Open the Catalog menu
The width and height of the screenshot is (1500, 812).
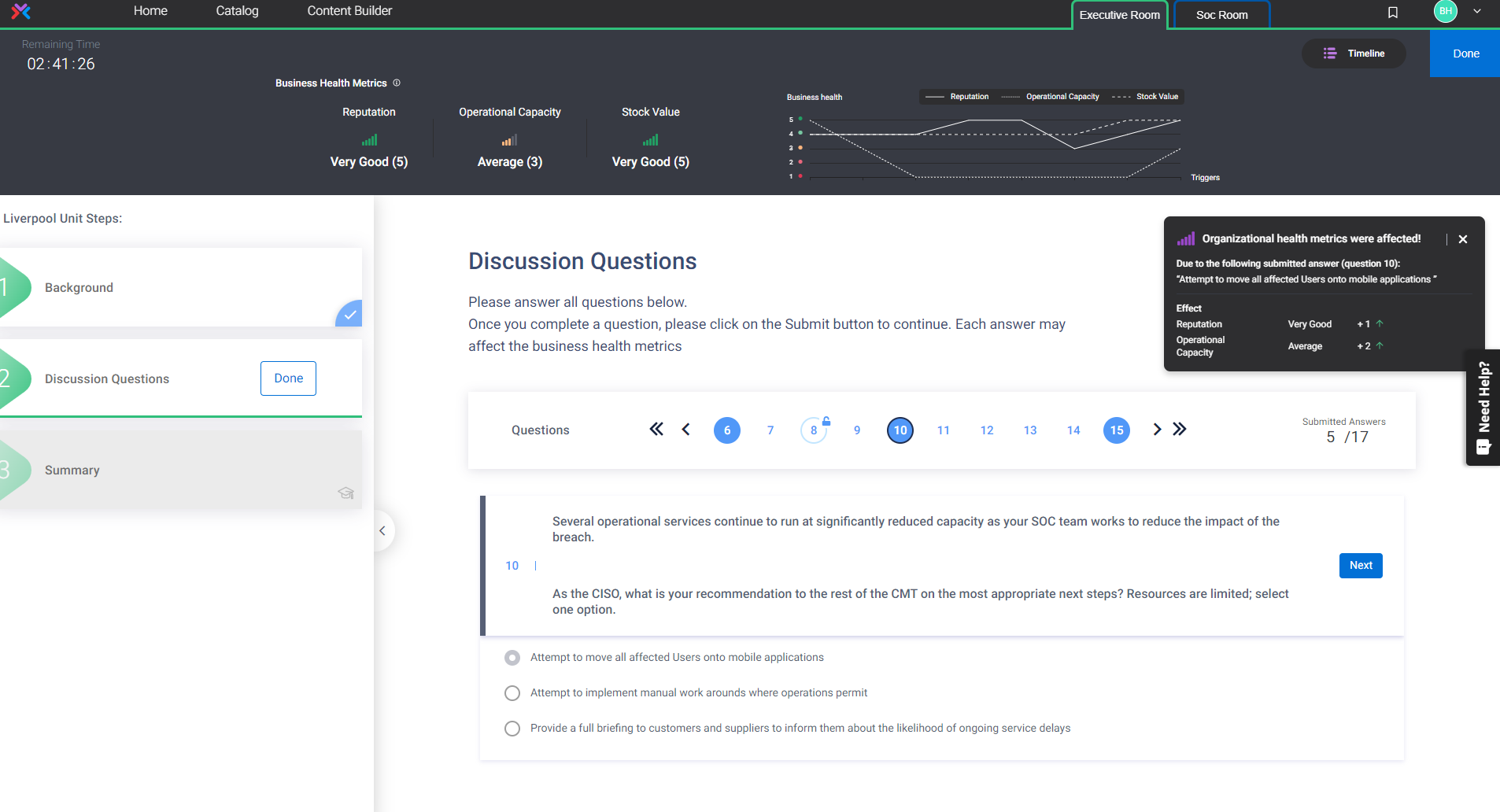pyautogui.click(x=237, y=11)
